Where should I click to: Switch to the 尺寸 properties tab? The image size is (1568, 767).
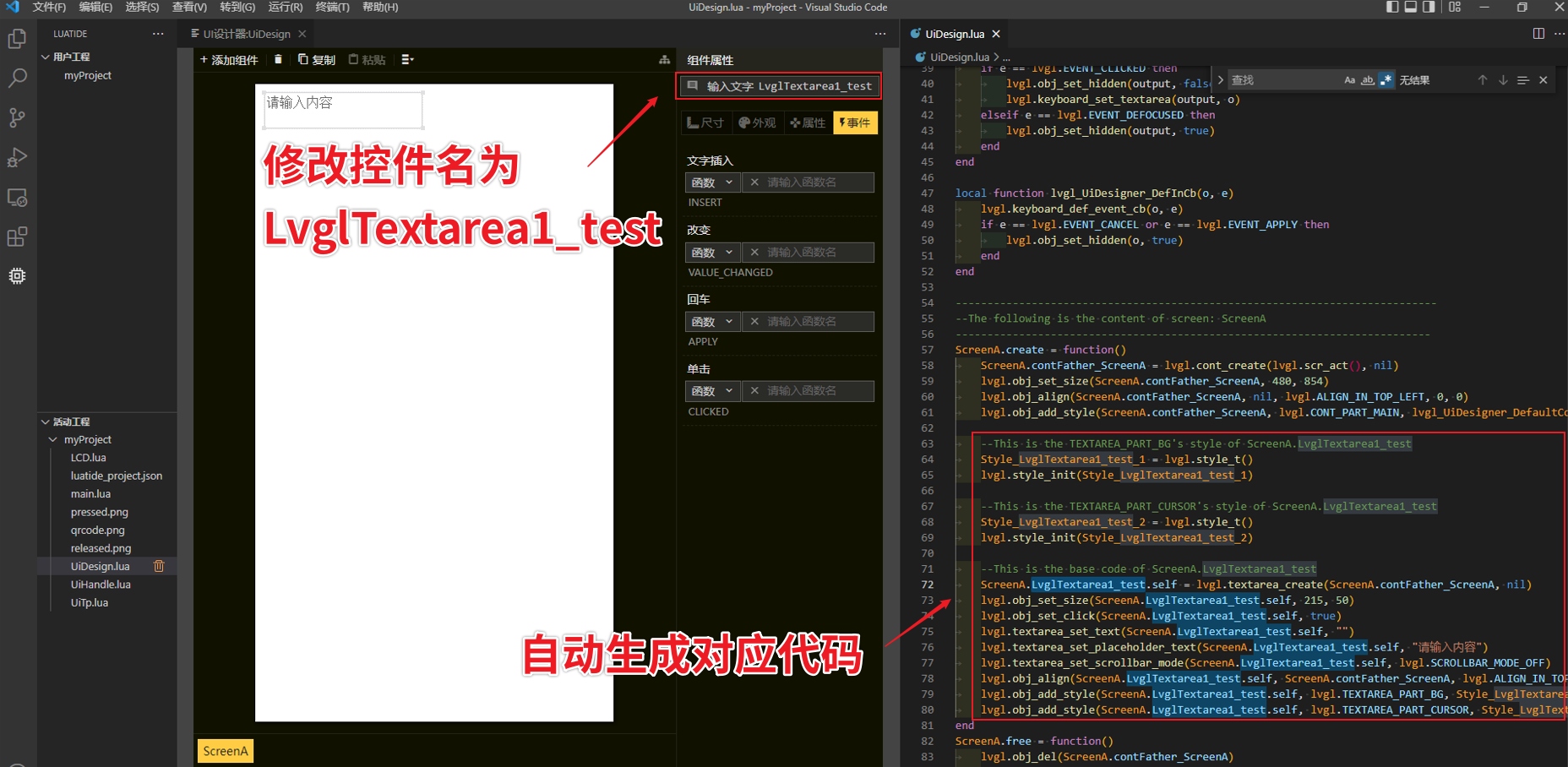(x=705, y=122)
